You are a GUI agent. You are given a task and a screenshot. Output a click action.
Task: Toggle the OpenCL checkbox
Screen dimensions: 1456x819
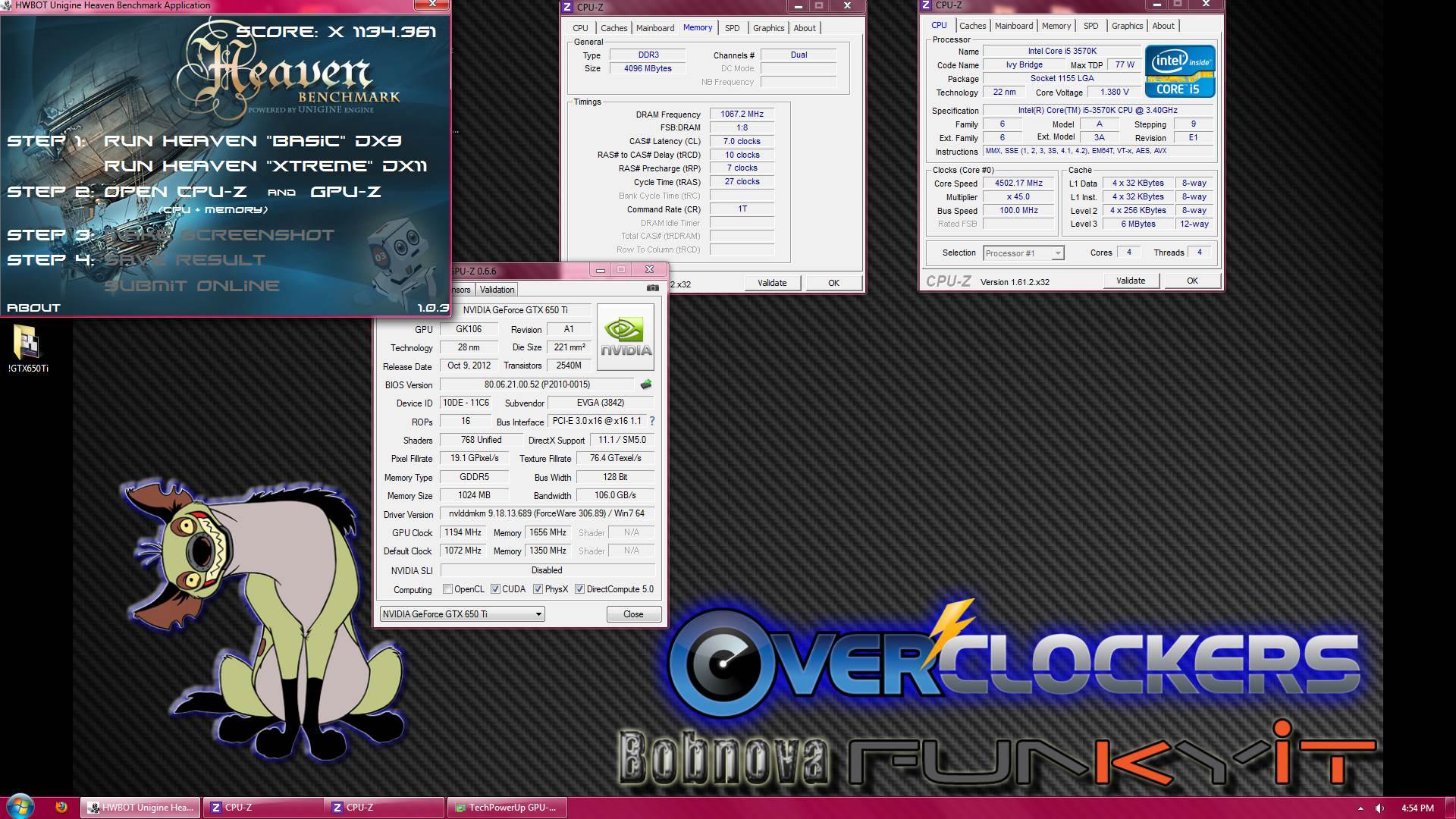click(x=447, y=589)
